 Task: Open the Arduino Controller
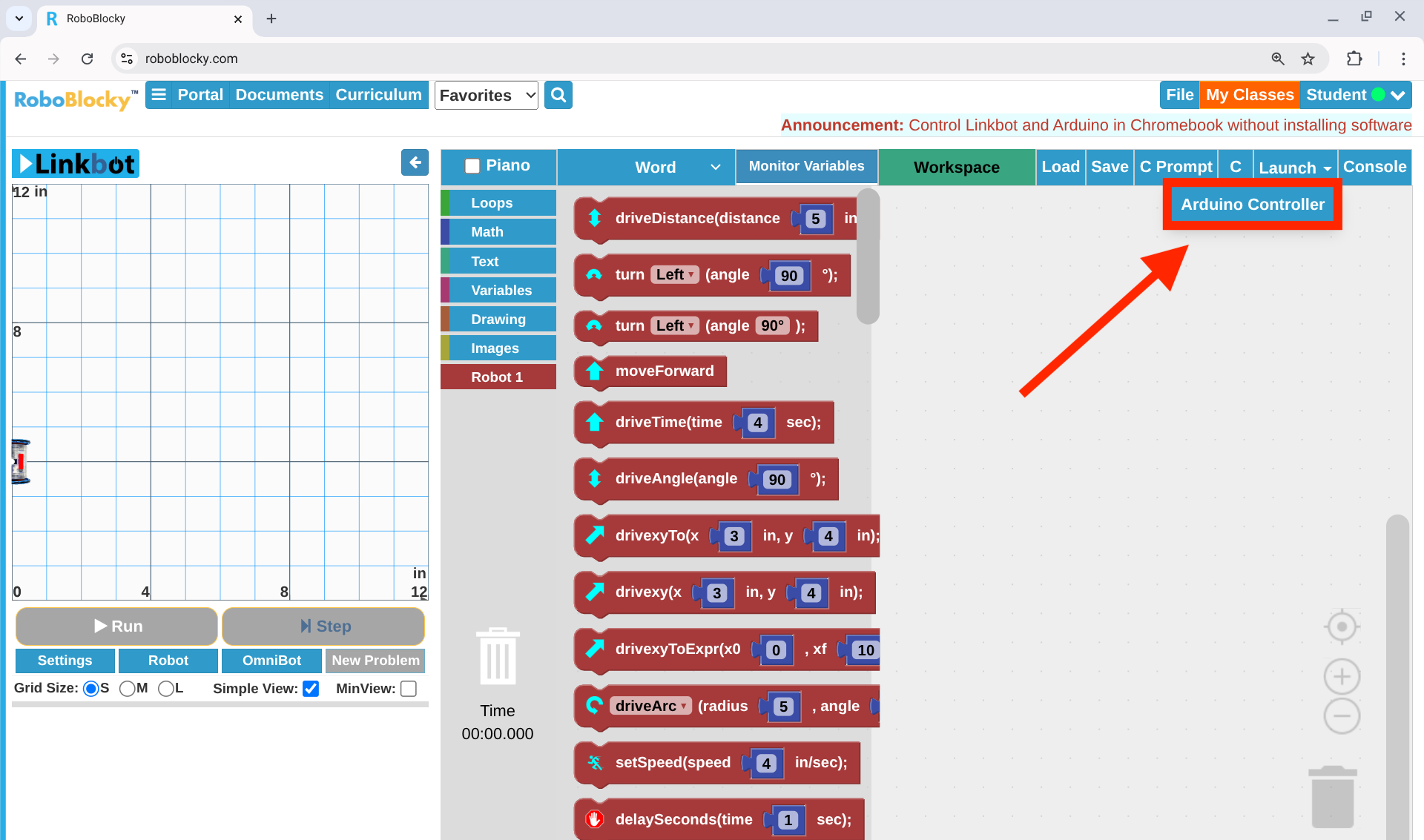coord(1251,204)
